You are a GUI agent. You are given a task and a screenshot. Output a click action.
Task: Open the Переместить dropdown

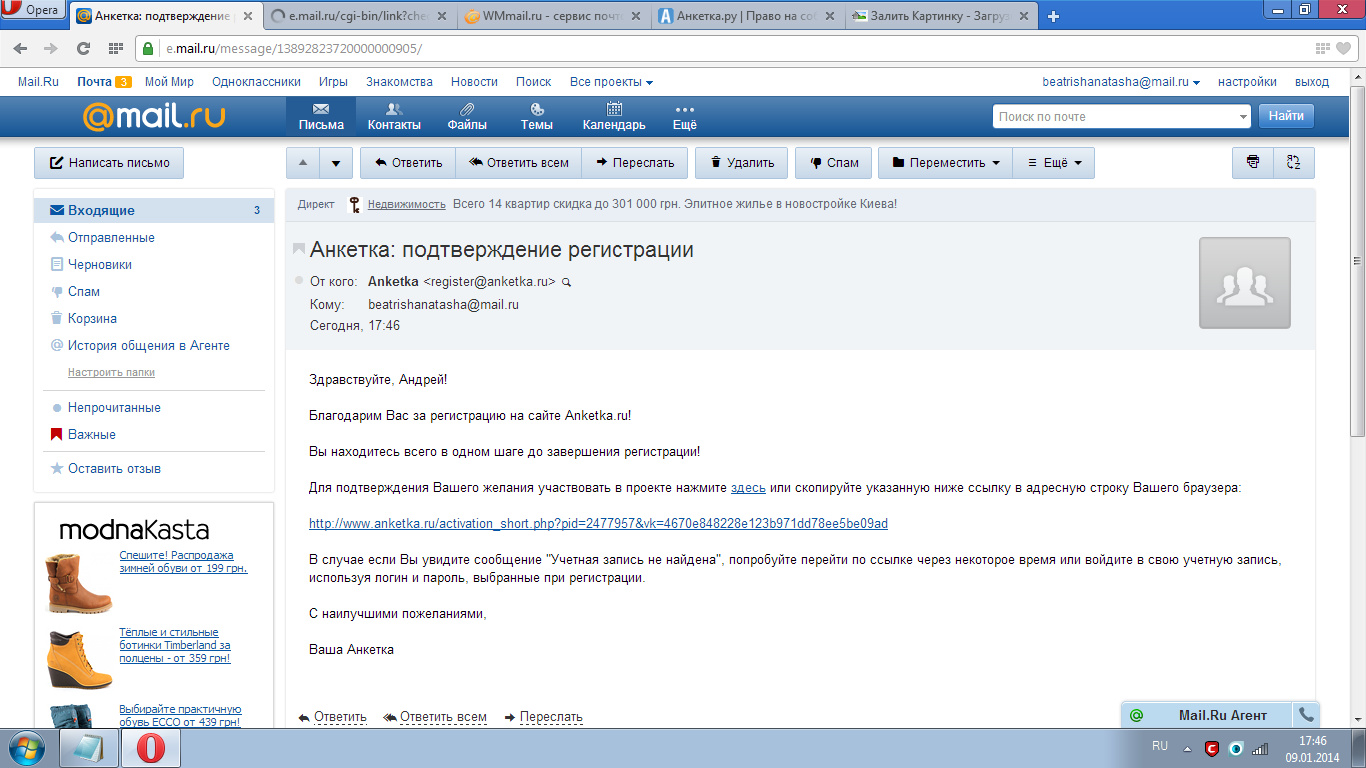[x=945, y=163]
